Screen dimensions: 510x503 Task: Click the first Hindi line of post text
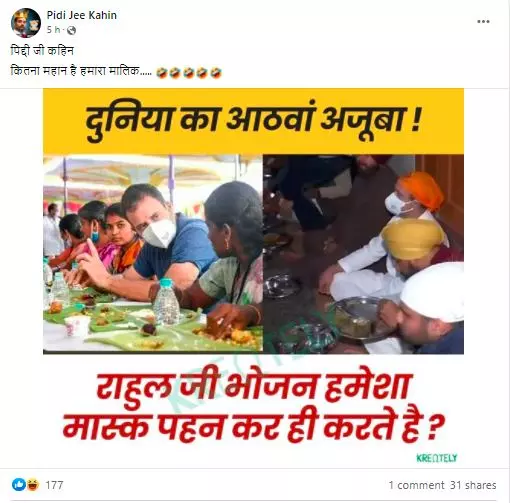42,51
